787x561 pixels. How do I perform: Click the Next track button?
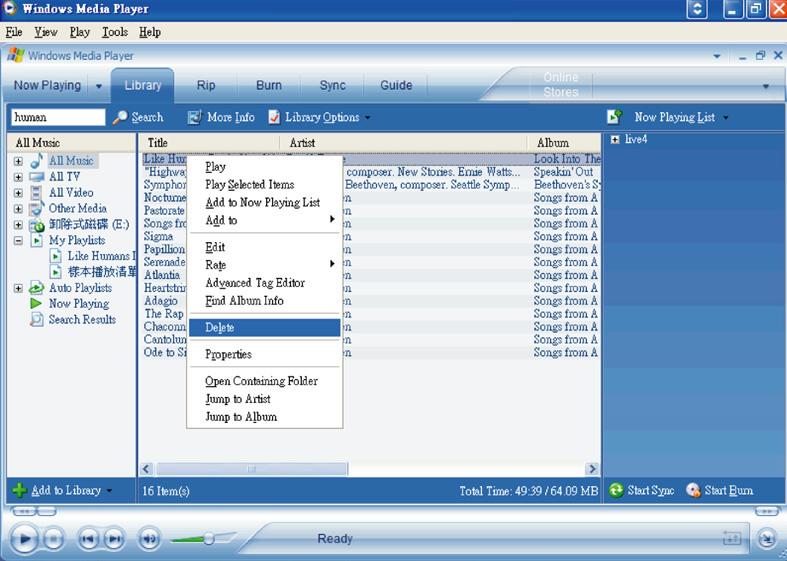click(114, 539)
